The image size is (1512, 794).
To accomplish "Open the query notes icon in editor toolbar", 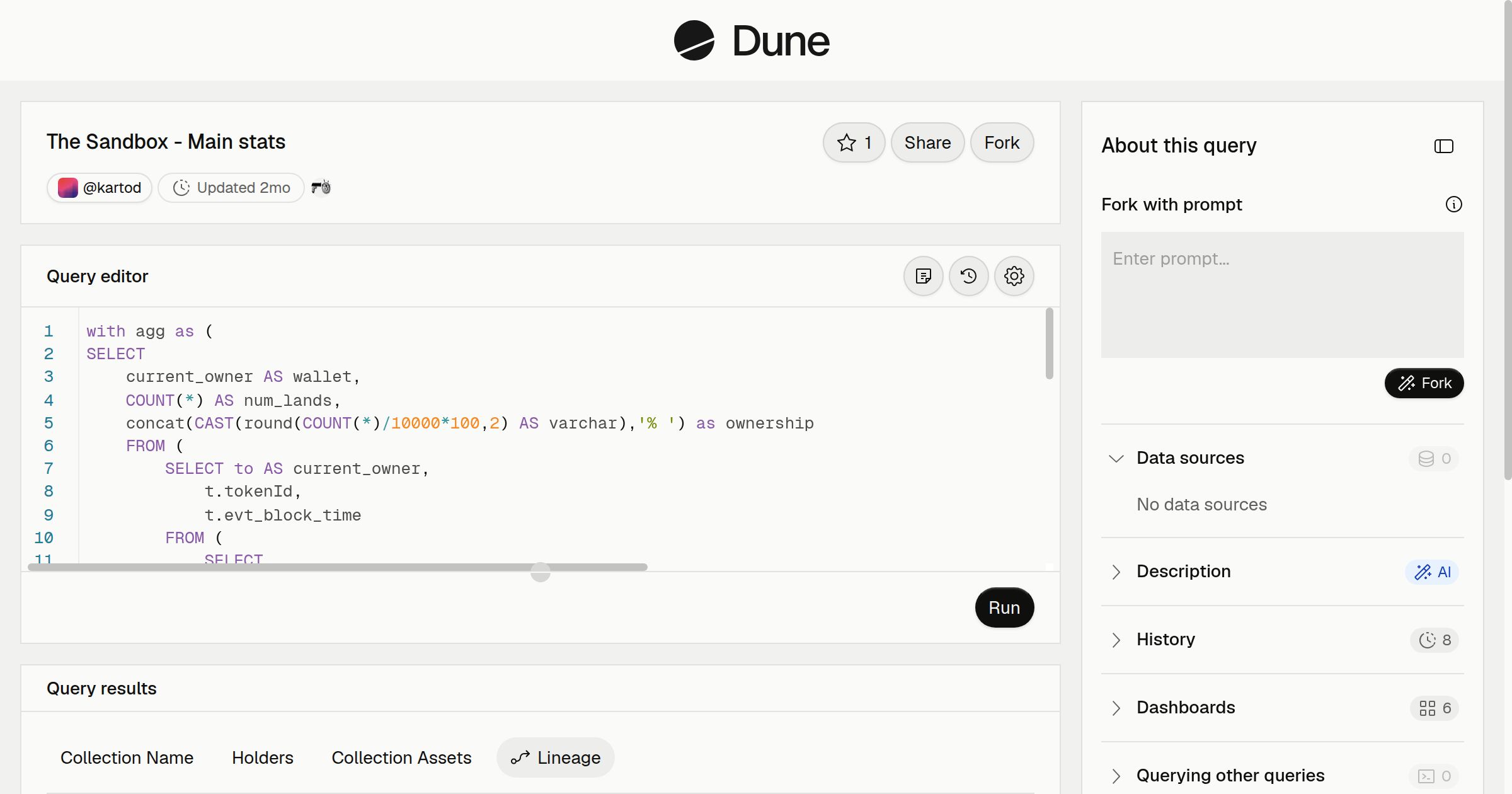I will click(923, 276).
